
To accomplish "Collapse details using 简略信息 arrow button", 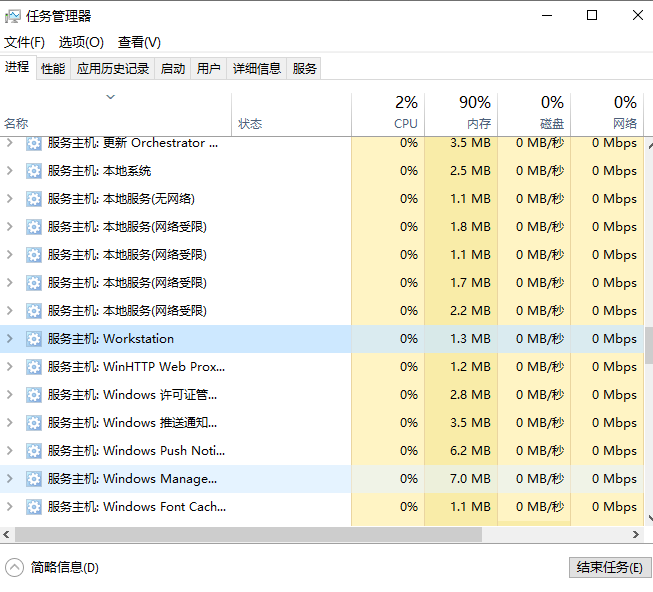I will click(14, 567).
